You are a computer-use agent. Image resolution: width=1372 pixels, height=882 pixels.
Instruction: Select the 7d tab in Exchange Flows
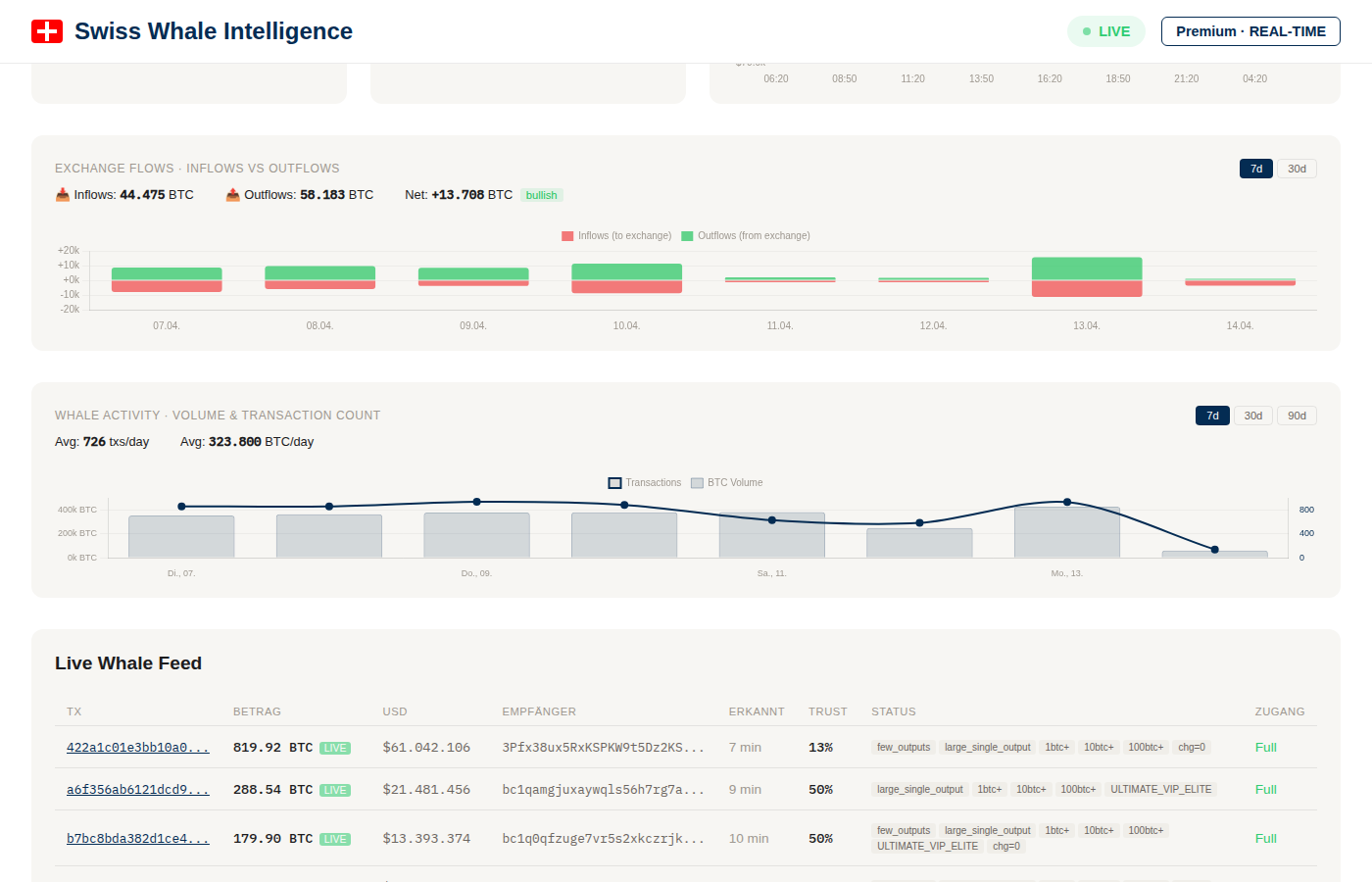point(1255,168)
